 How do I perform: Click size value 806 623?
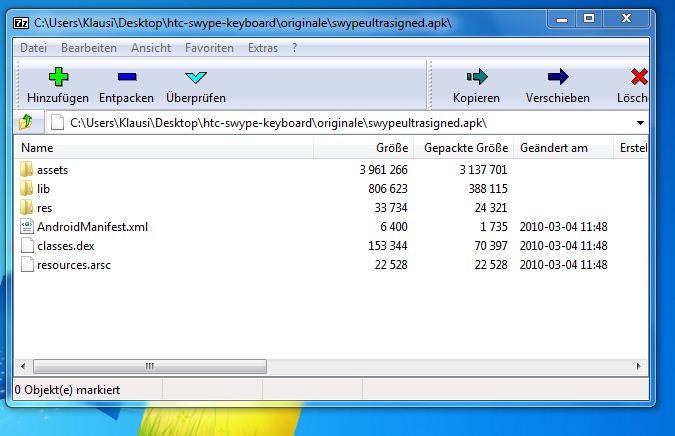coord(388,189)
